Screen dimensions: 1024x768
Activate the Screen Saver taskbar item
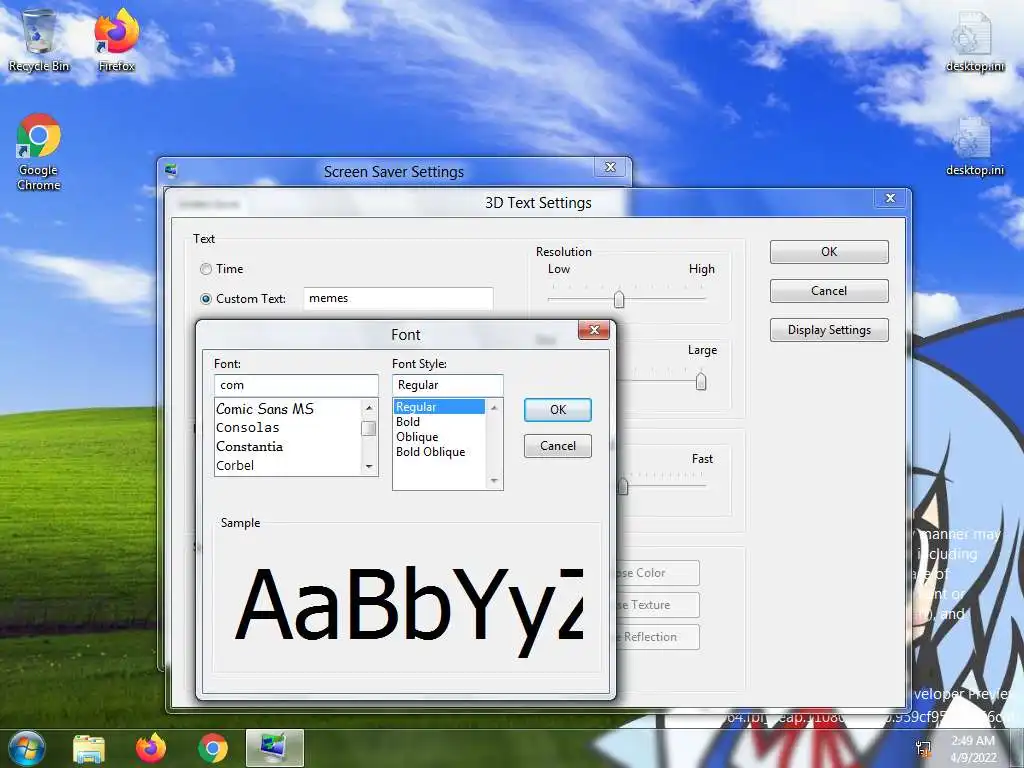(275, 748)
